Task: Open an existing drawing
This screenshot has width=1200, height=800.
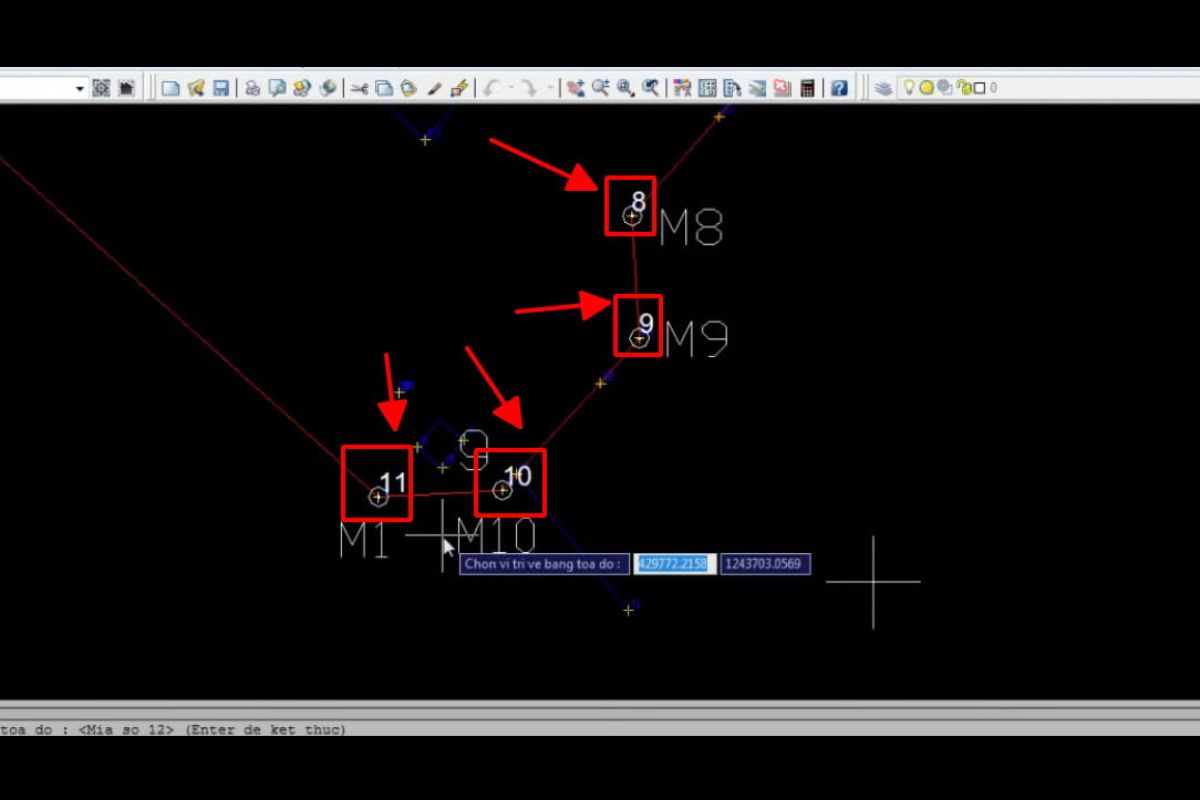Action: point(196,87)
